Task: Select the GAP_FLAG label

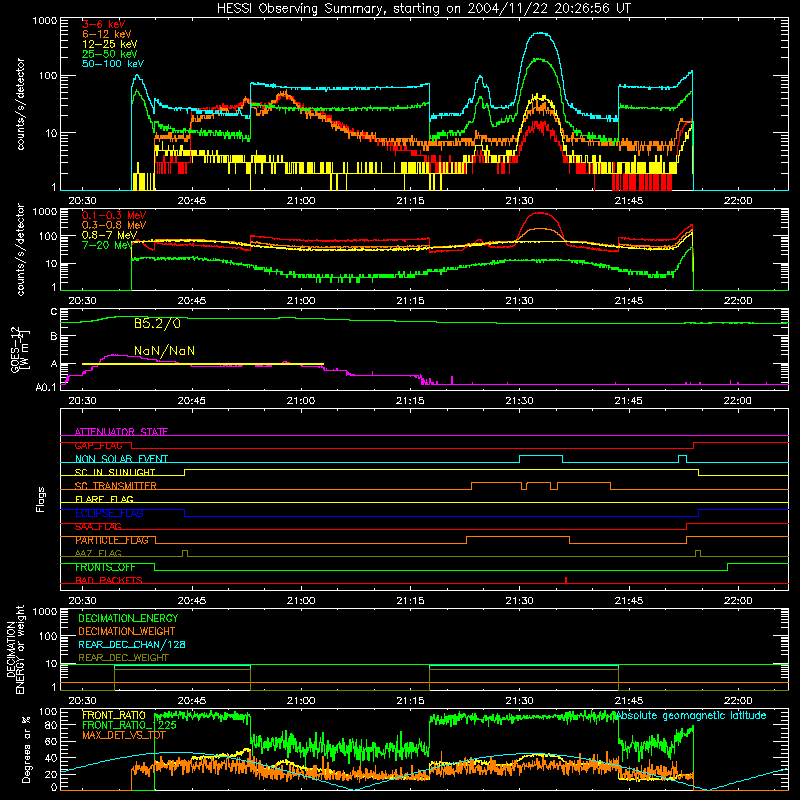Action: pos(98,445)
